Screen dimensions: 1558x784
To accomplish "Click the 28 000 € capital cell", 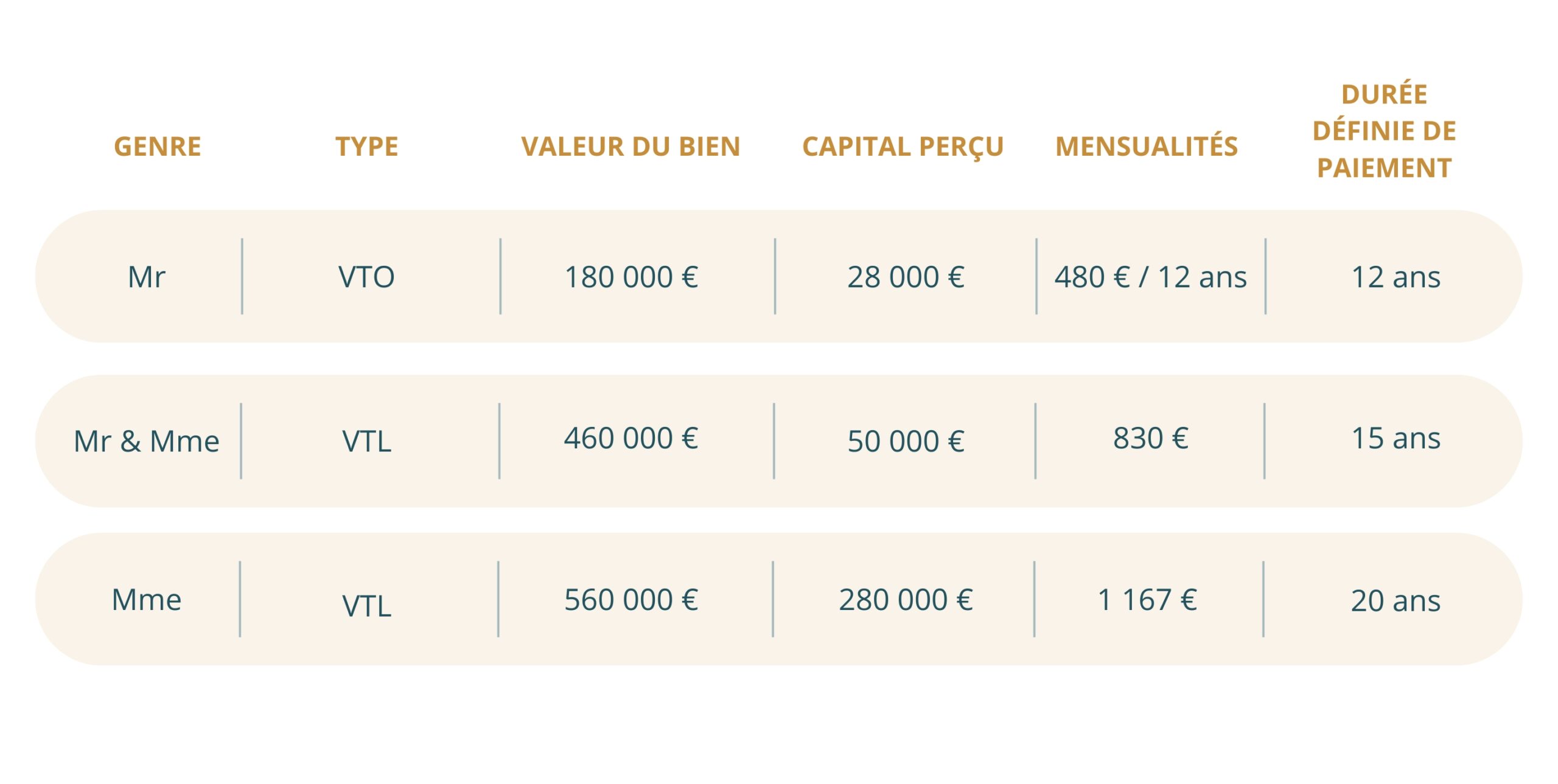I will click(906, 277).
